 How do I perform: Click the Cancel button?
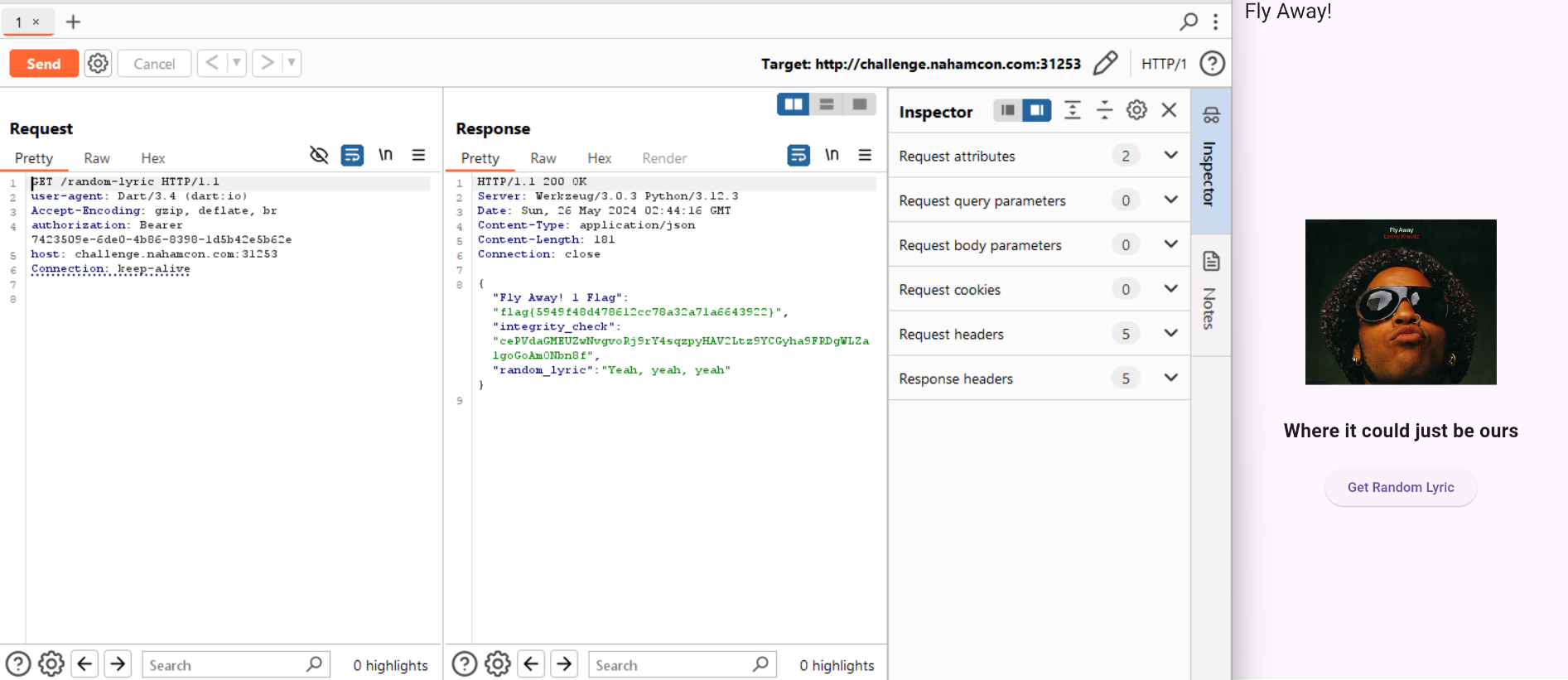(x=154, y=64)
